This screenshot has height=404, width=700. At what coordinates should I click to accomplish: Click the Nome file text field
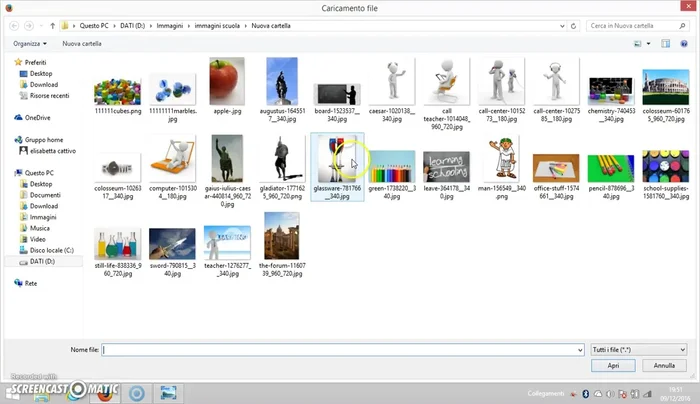(340, 350)
